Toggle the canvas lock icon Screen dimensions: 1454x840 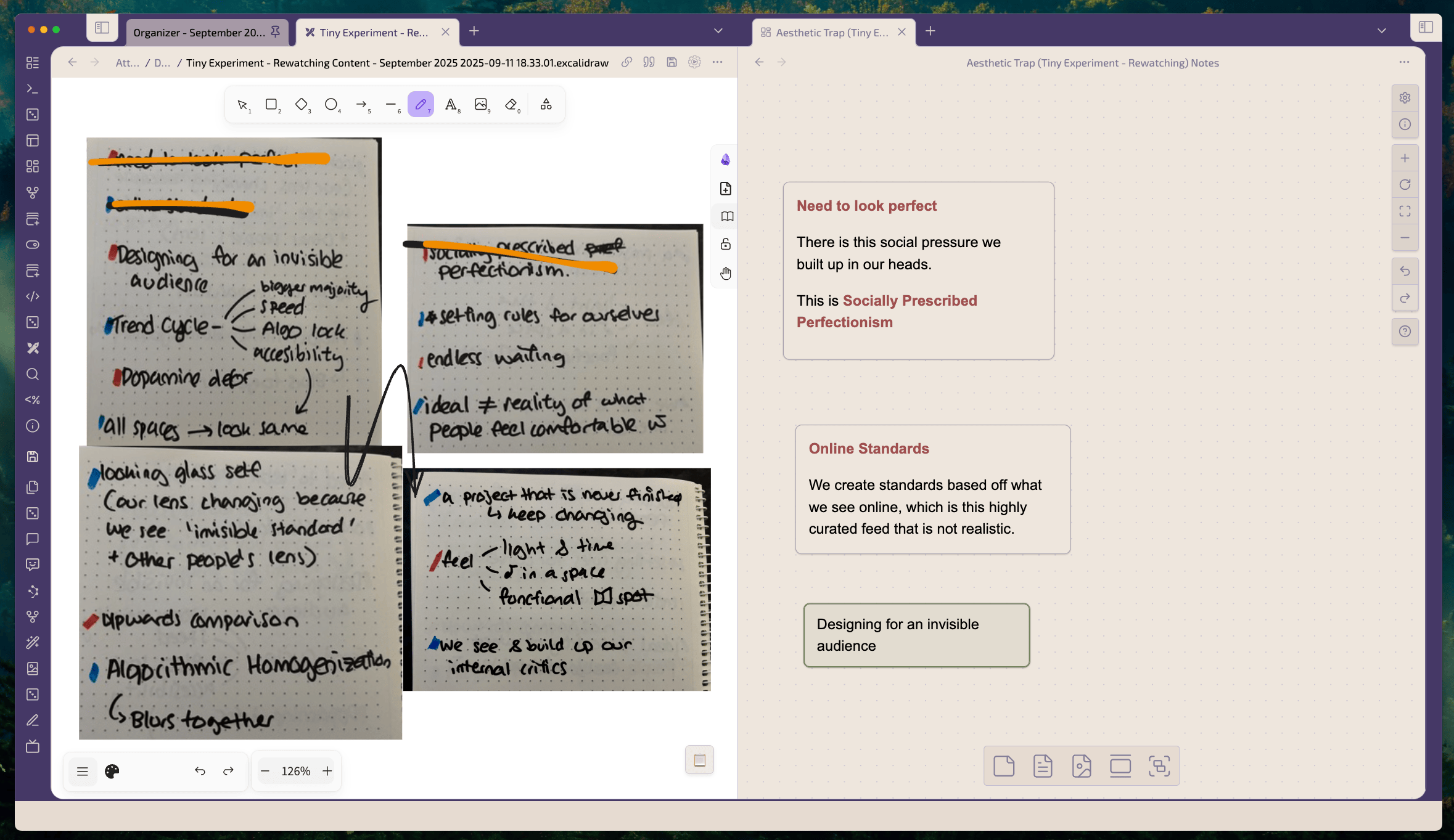726,244
